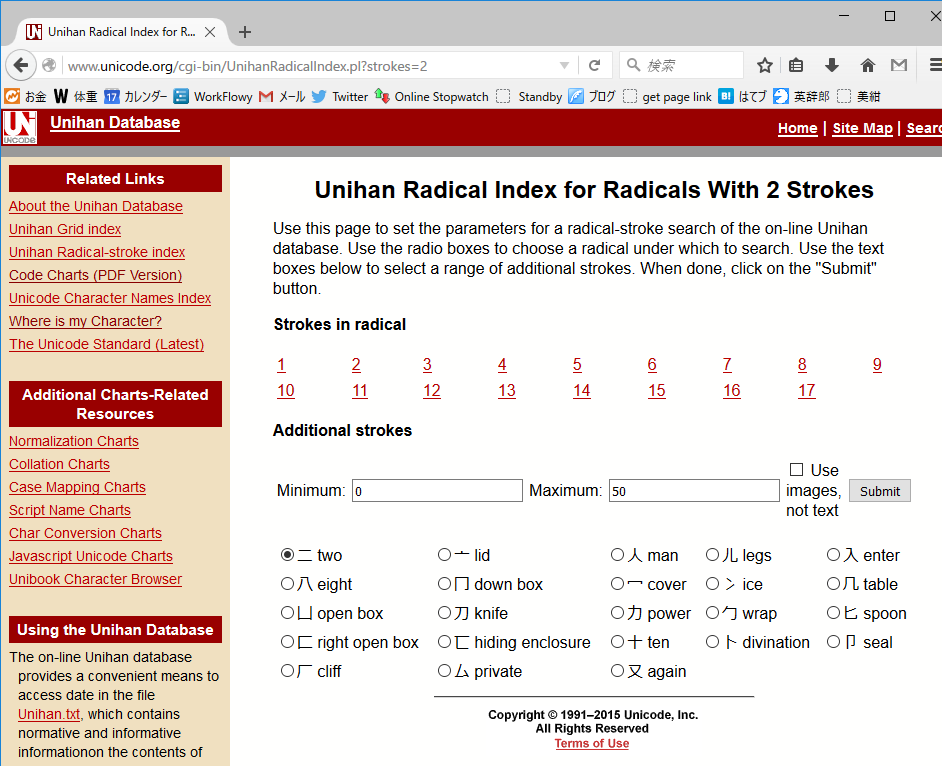Open the downloads arrow icon
This screenshot has height=766, width=942.
click(x=831, y=65)
